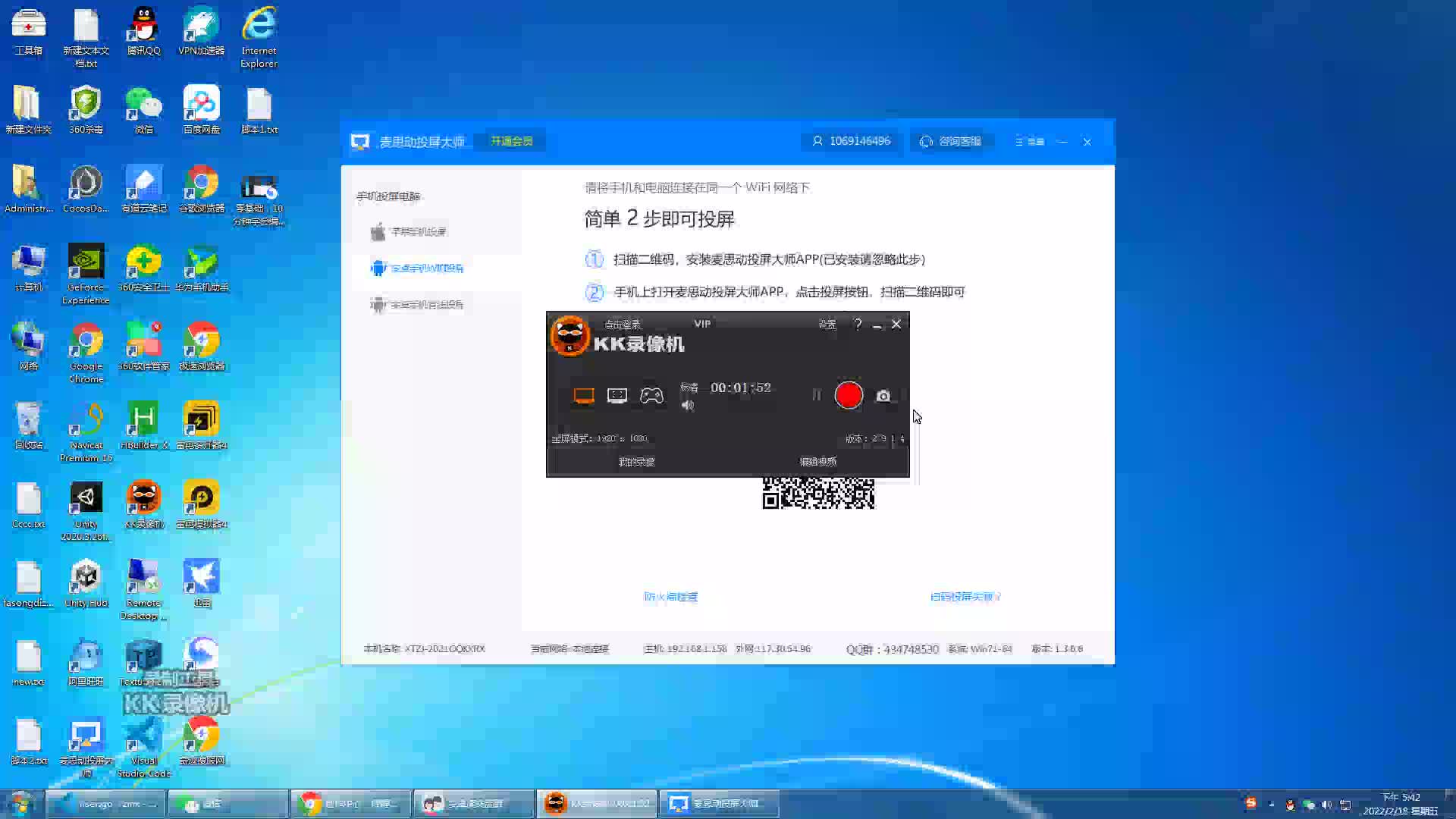Open 谷歌浏览器 desktop icon
Image resolution: width=1456 pixels, height=819 pixels.
click(201, 190)
